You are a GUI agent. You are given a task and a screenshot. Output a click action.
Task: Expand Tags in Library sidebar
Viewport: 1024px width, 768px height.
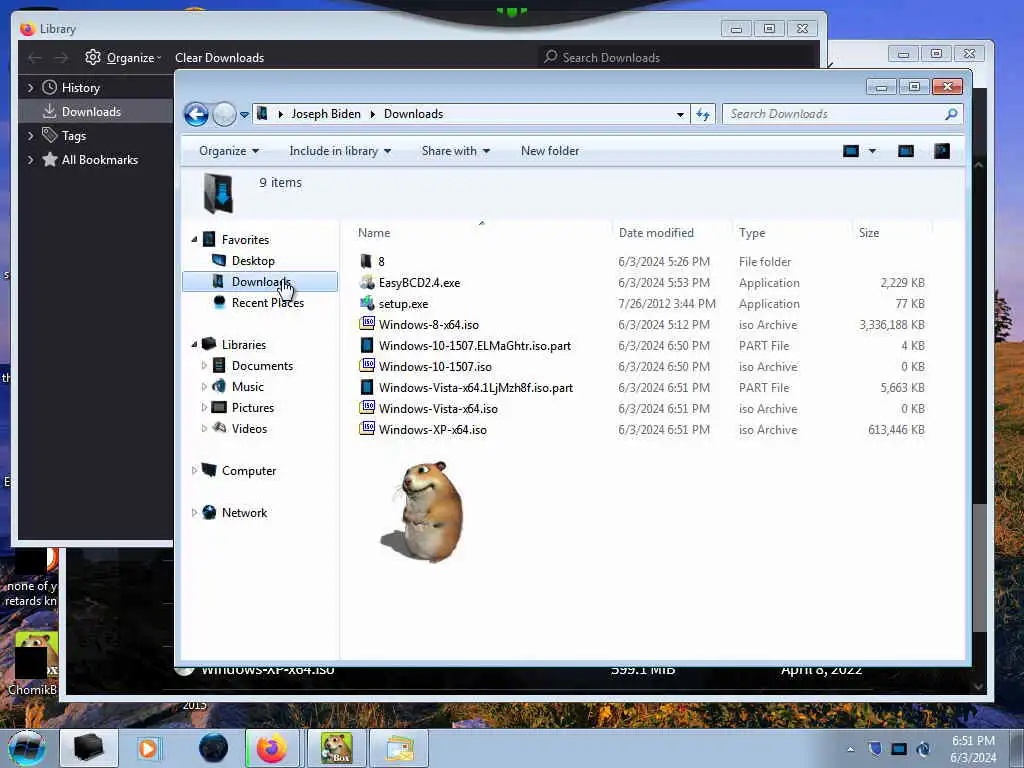[30, 136]
